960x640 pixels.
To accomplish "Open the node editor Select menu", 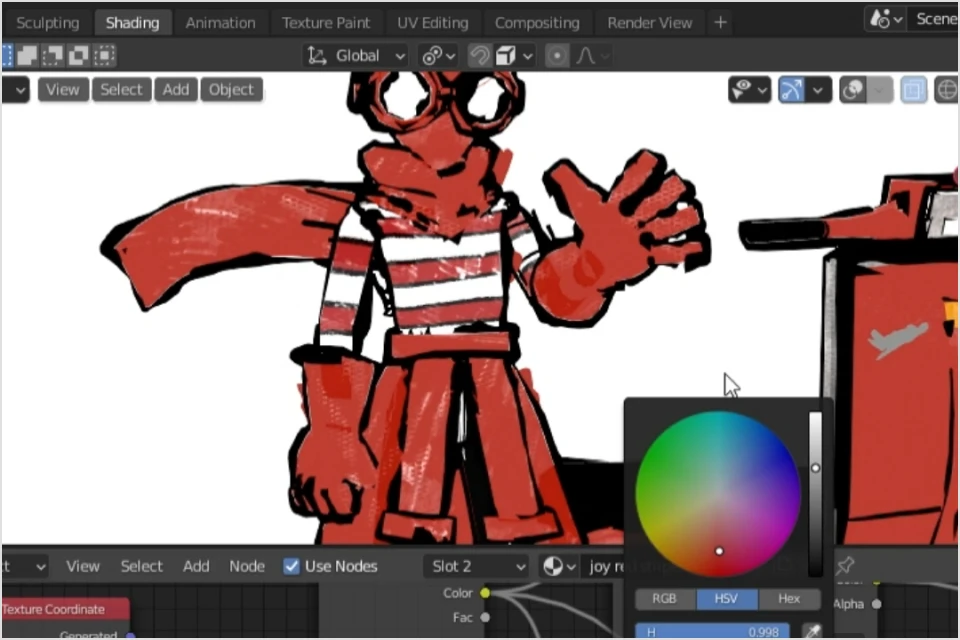I will point(141,567).
